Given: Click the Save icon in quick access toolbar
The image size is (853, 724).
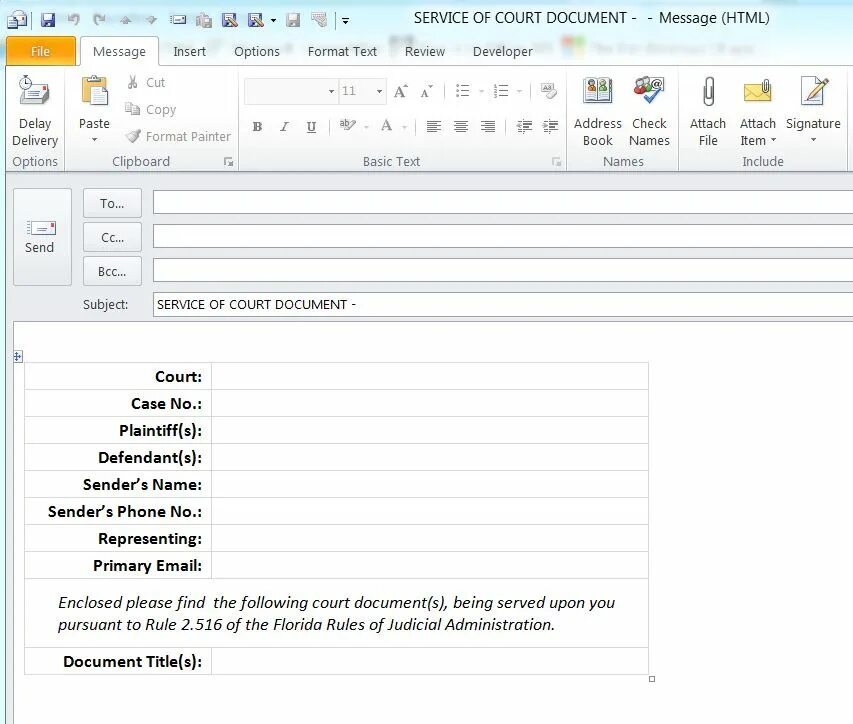Looking at the screenshot, I should click(48, 21).
